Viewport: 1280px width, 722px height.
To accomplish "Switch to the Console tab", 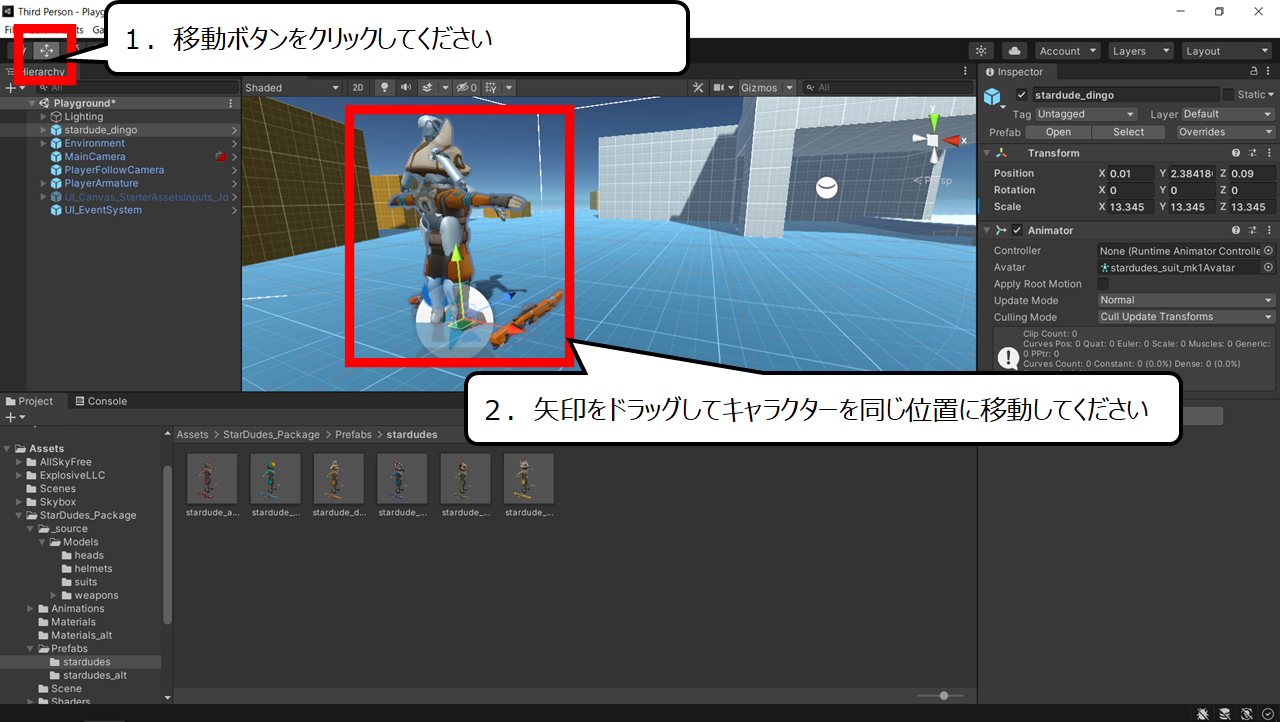I will coord(101,401).
